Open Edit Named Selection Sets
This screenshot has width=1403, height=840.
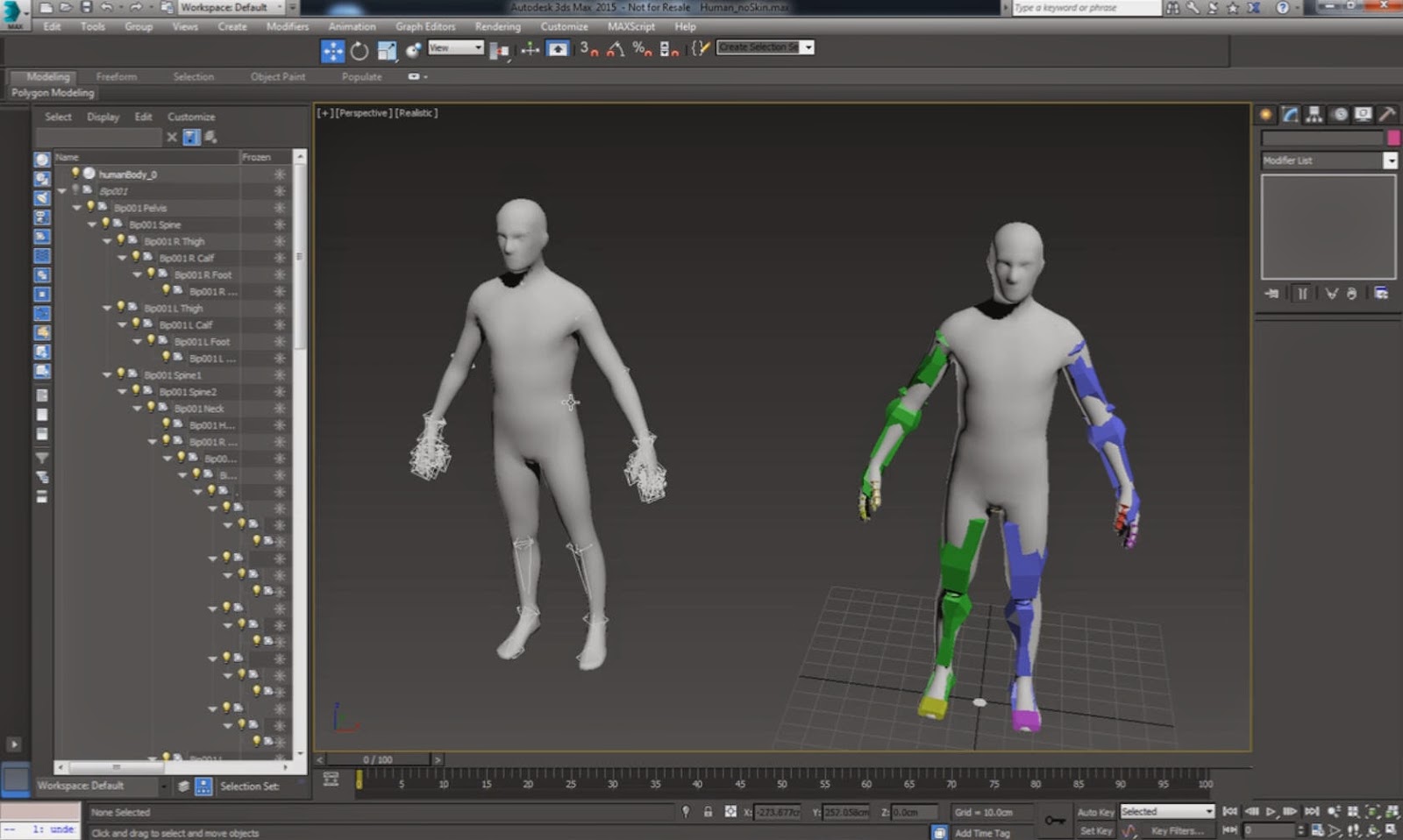tap(700, 48)
